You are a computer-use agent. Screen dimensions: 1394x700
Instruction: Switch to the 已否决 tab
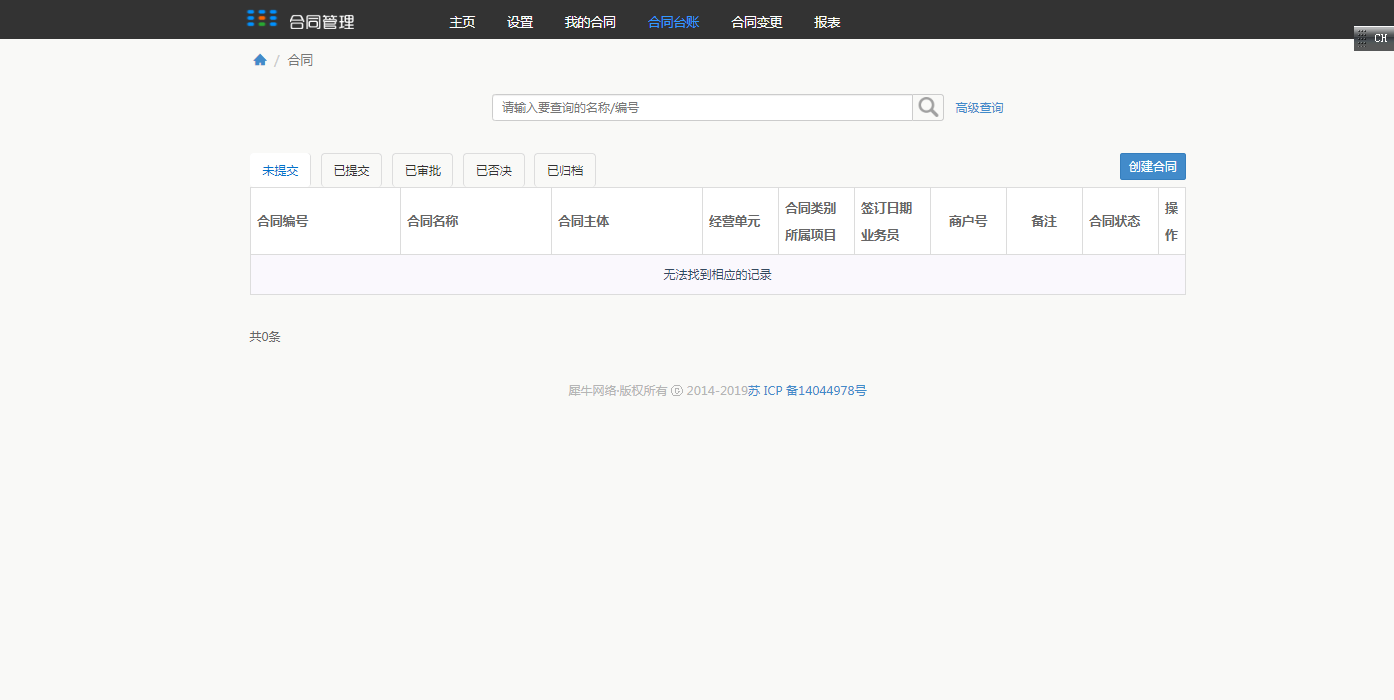pyautogui.click(x=493, y=171)
